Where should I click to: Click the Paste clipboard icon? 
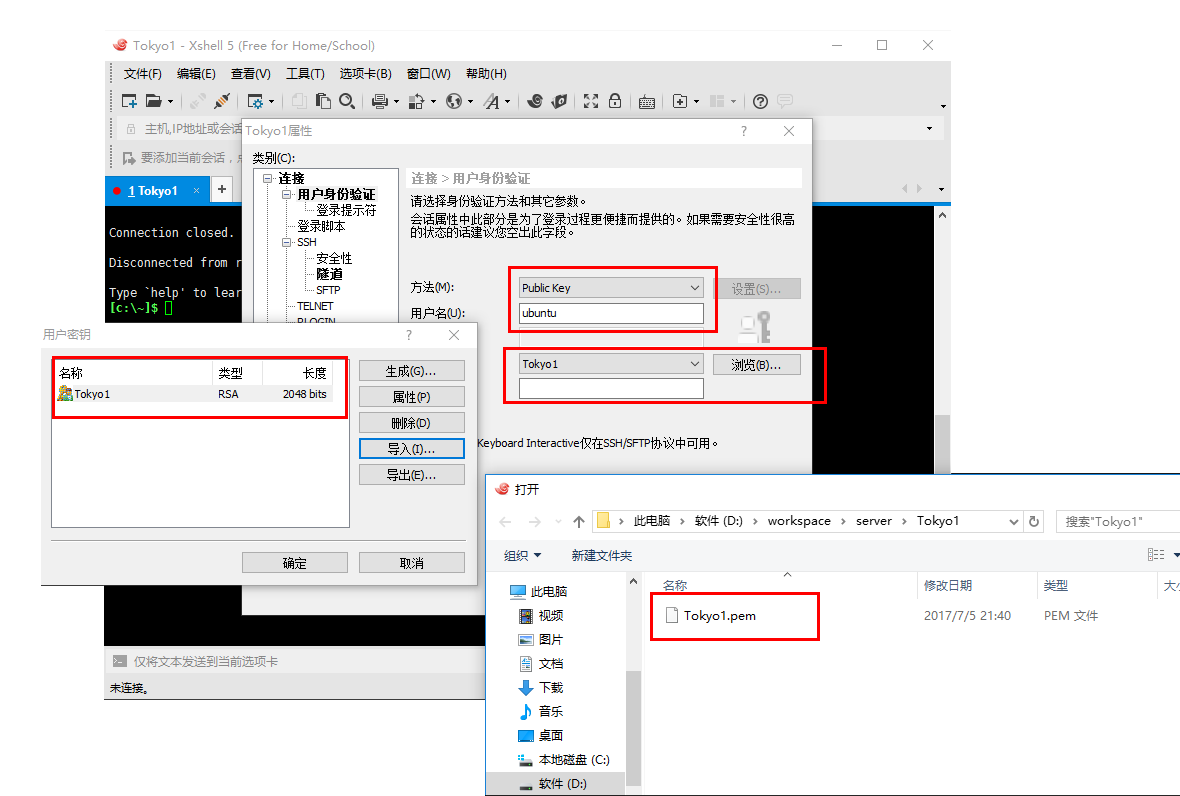click(x=324, y=101)
